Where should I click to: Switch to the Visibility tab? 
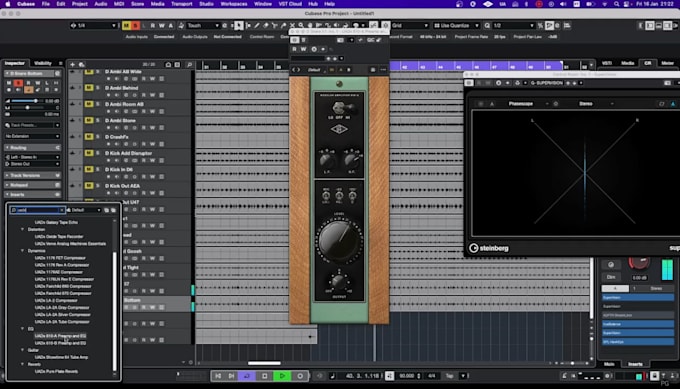pos(42,63)
